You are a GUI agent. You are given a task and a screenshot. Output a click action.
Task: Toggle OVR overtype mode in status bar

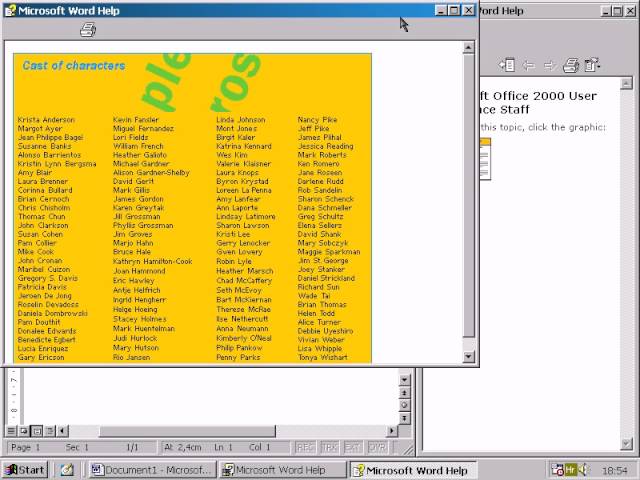377,447
